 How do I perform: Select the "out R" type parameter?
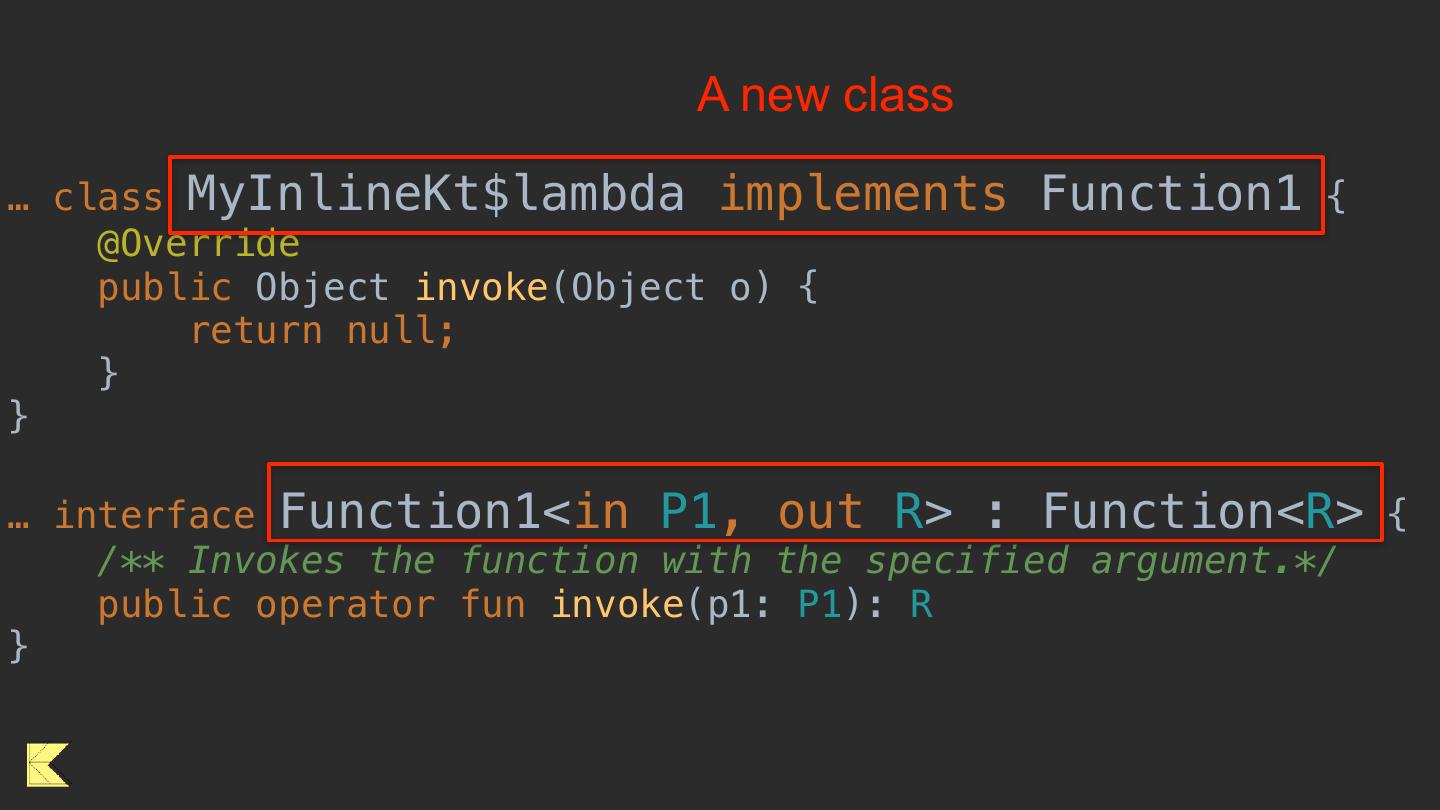pyautogui.click(x=849, y=511)
